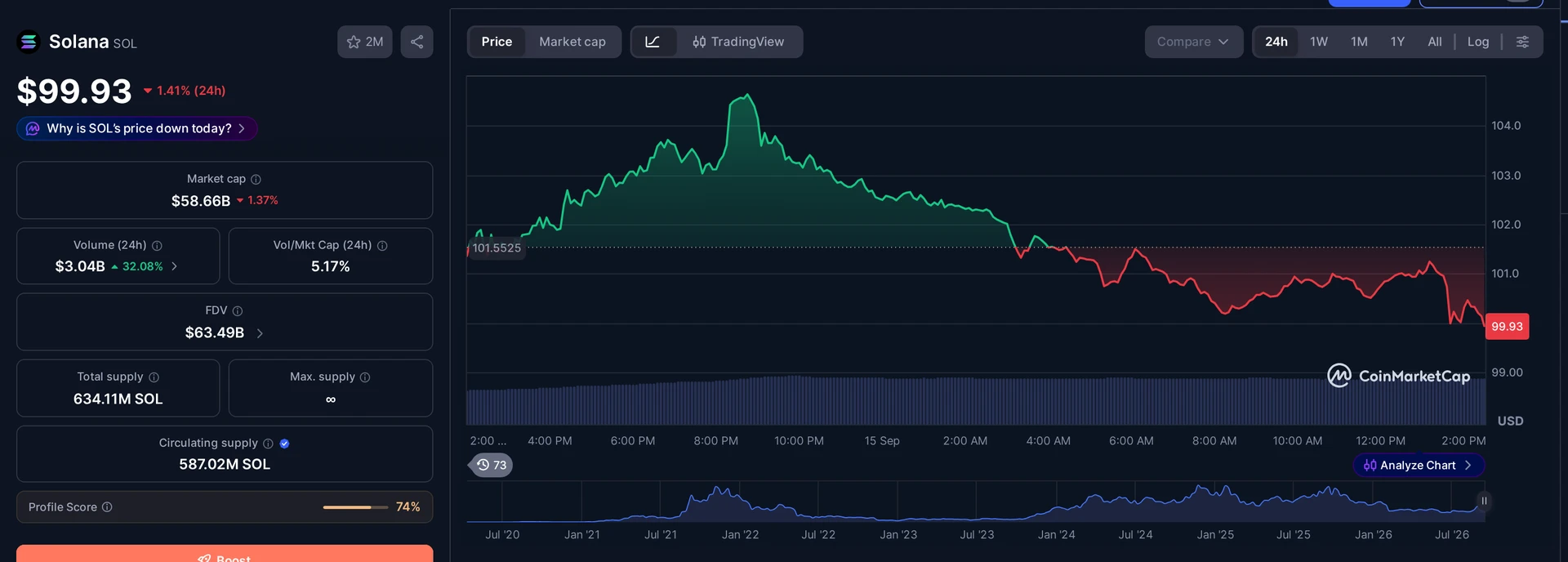The image size is (1568, 562).
Task: Select the All time range
Action: (x=1435, y=42)
